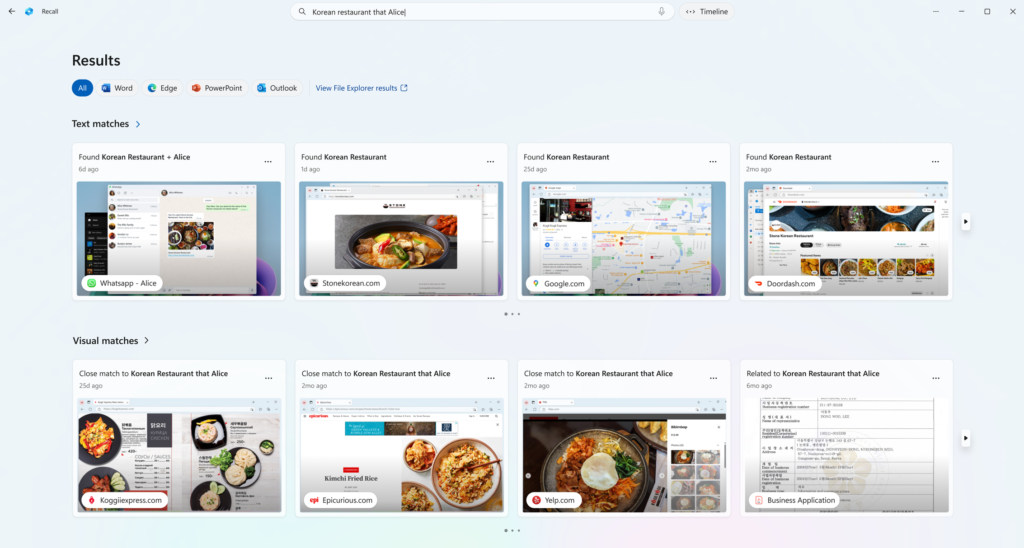Image resolution: width=1024 pixels, height=548 pixels.
Task: Show next text matches with right arrow
Action: (x=965, y=221)
